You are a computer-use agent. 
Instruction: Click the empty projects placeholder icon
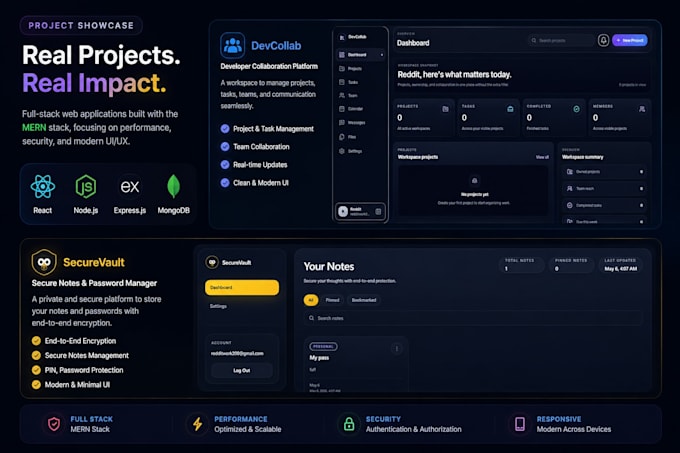[x=474, y=181]
